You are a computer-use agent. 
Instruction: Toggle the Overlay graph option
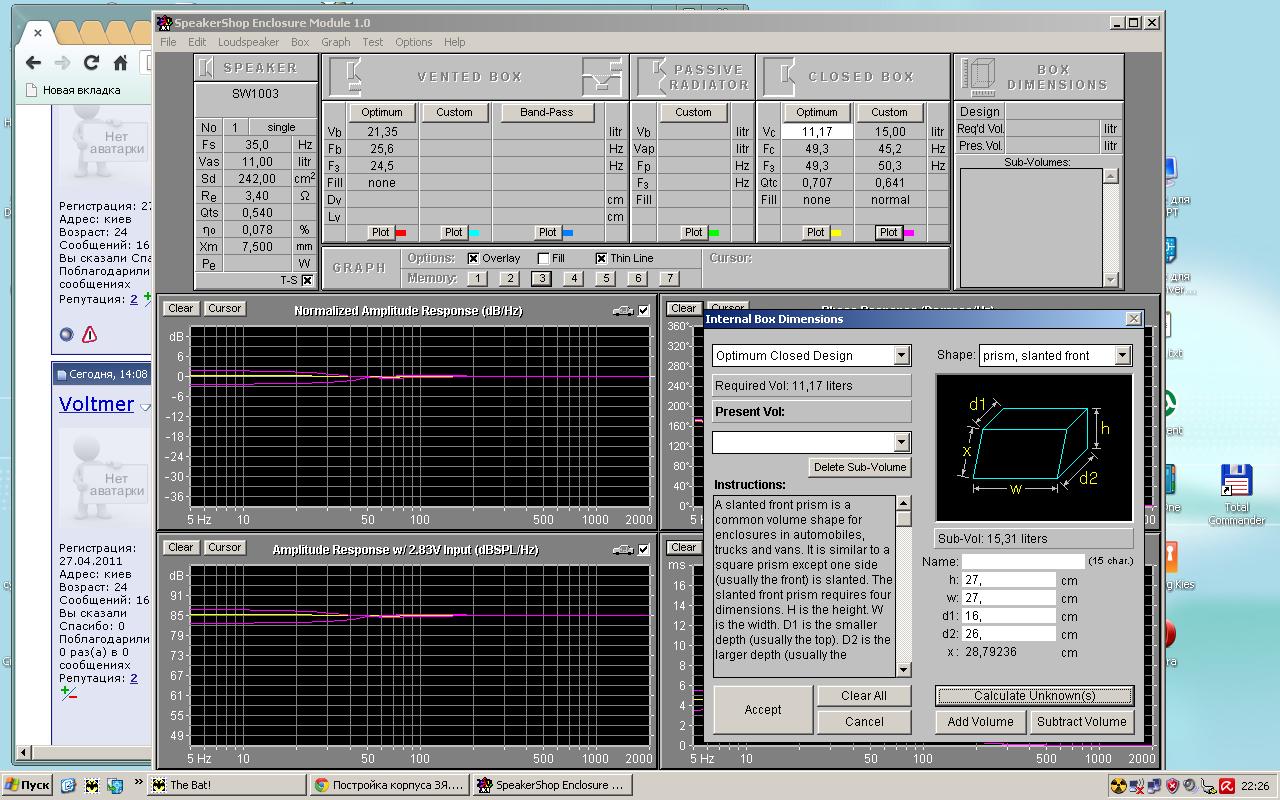tap(474, 258)
